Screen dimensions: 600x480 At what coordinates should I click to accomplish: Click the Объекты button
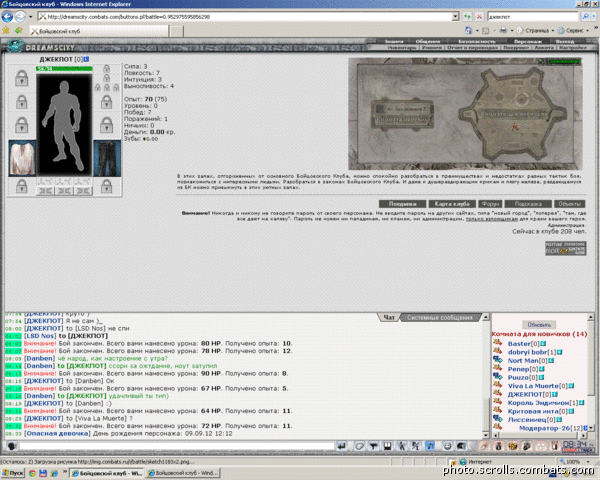point(569,204)
